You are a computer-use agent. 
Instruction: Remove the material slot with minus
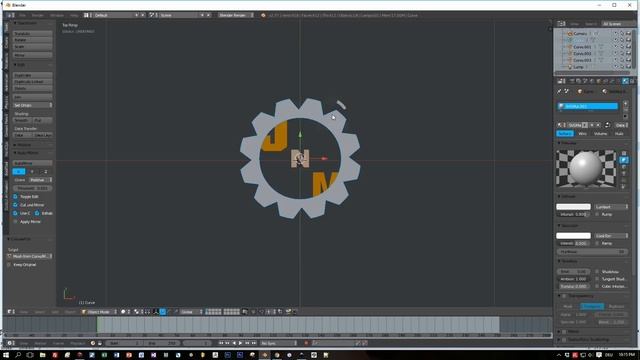point(626,110)
